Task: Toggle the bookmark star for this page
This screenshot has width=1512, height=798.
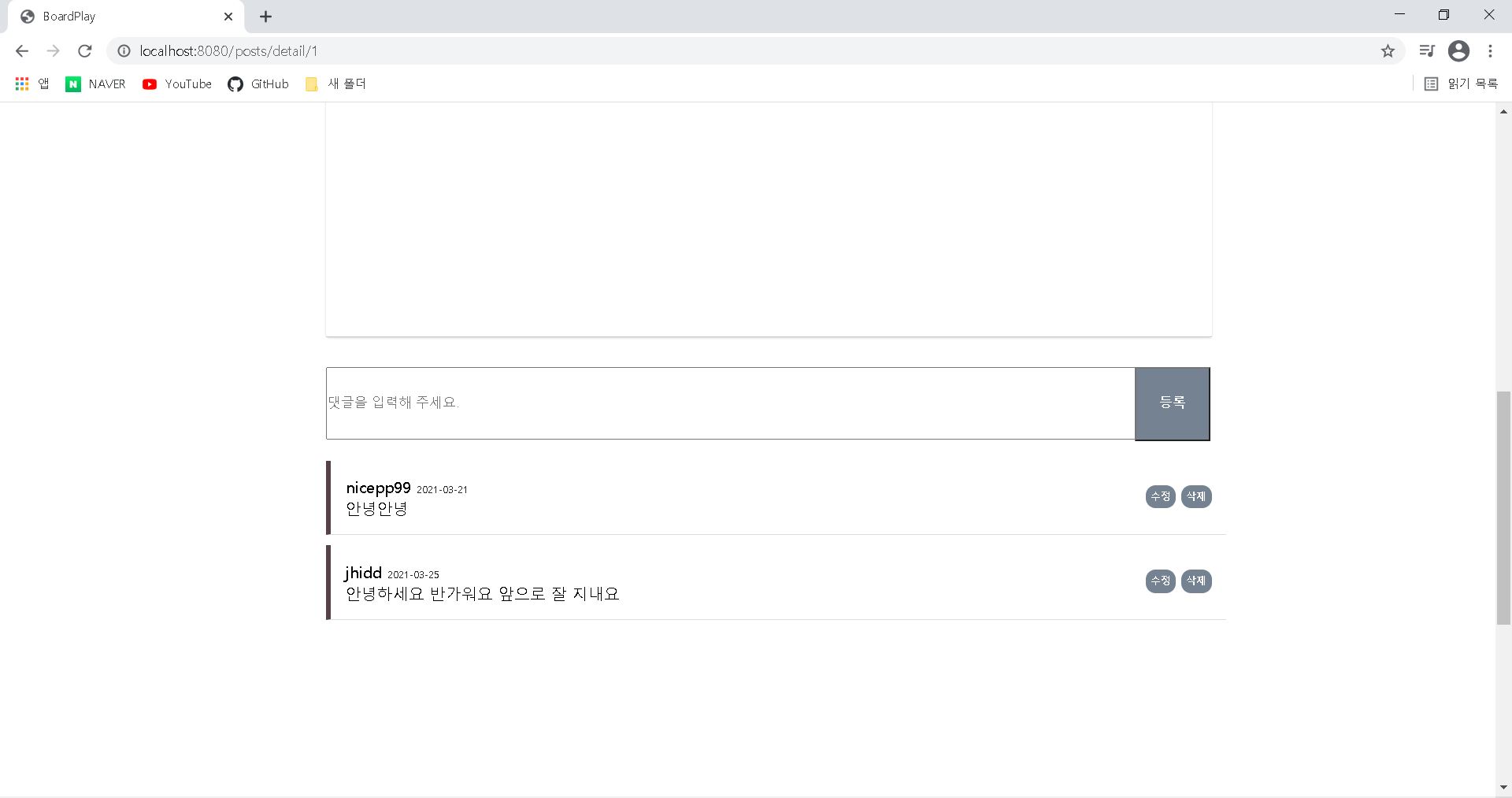Action: 1388,50
